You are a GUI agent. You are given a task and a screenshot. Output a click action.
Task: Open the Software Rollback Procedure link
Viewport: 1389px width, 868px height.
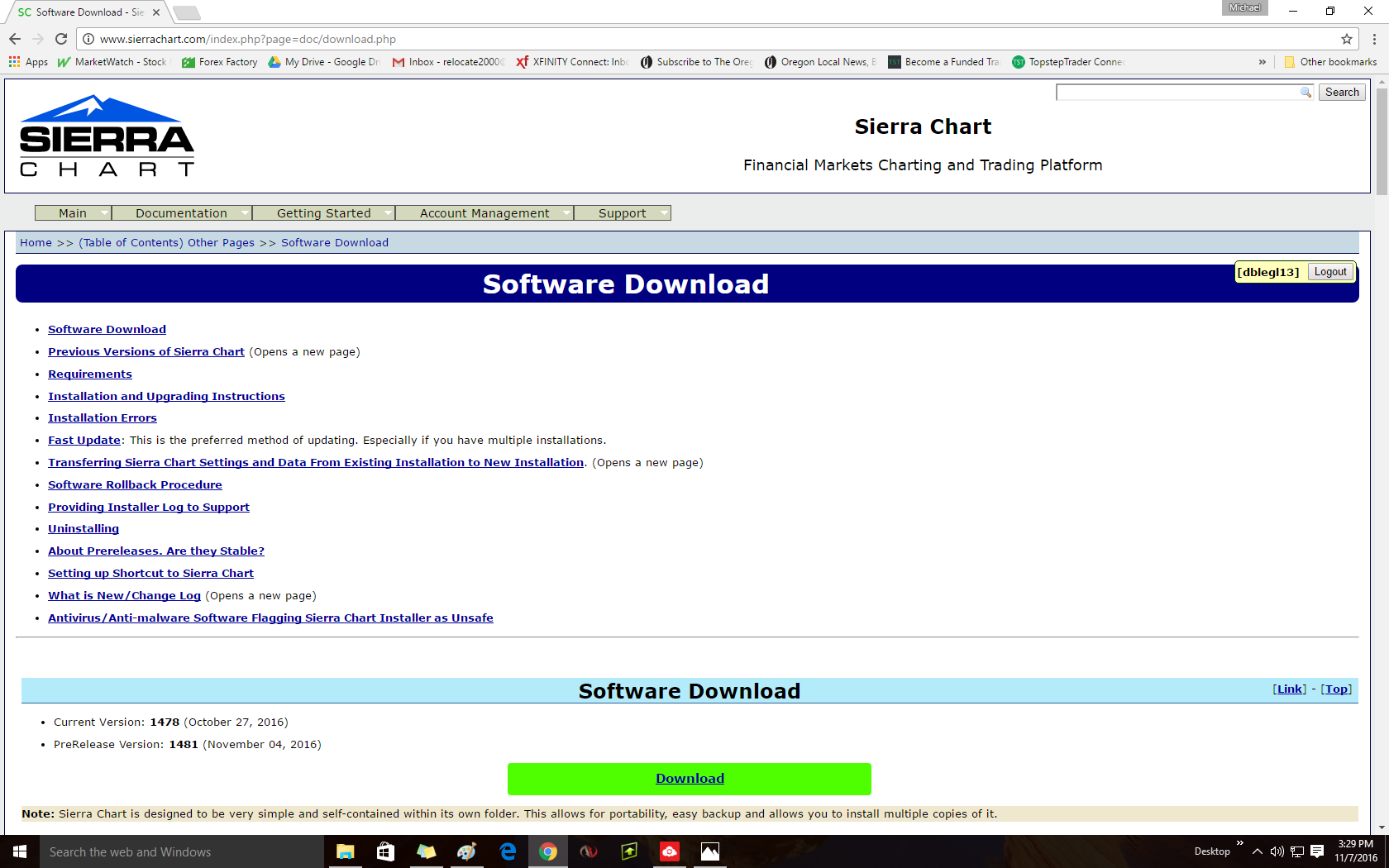(x=135, y=485)
